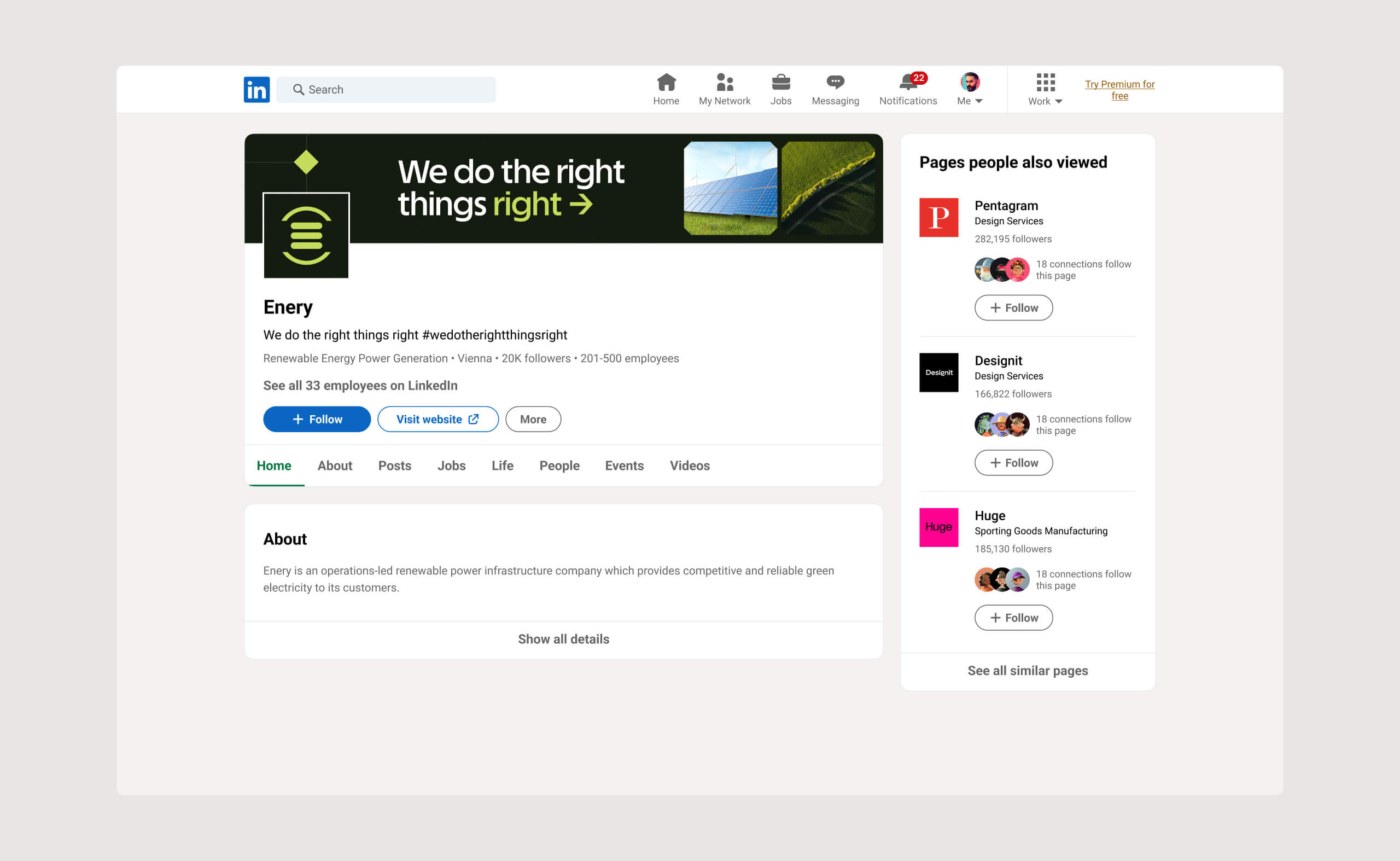Click the Enery company name heading
Screen dimensions: 1400x861
[x=288, y=307]
